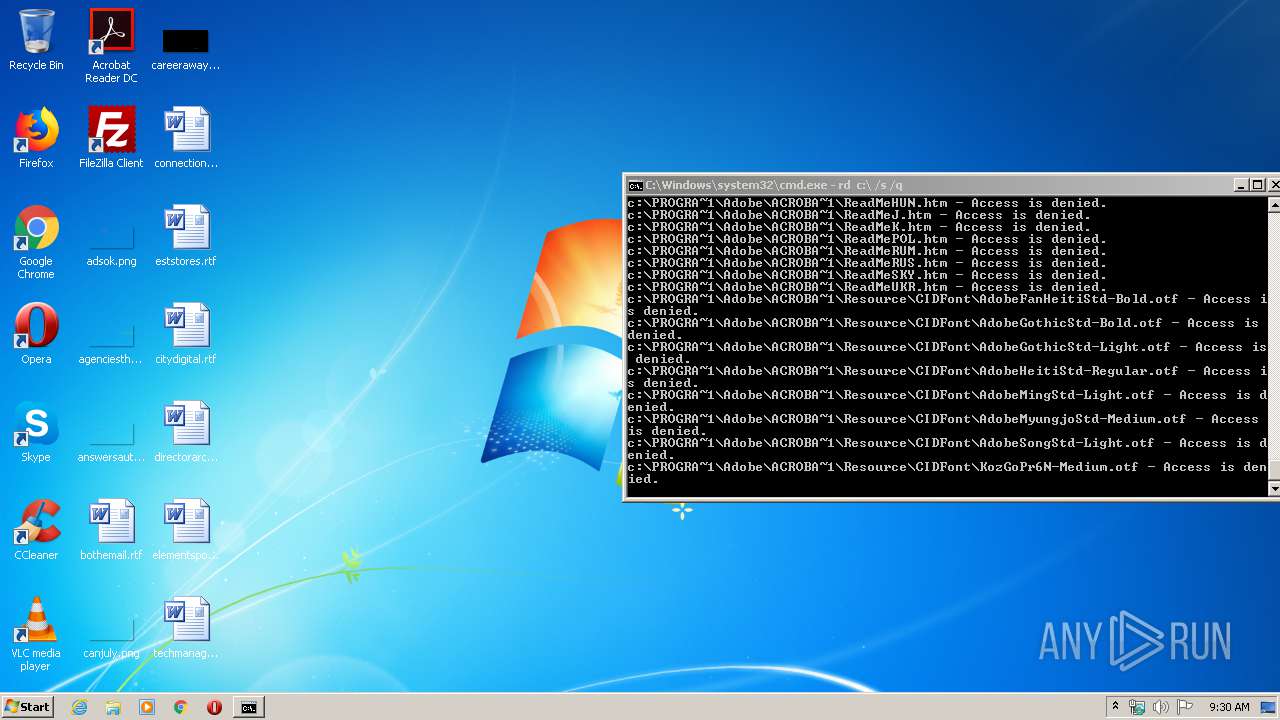The width and height of the screenshot is (1280, 720).
Task: Open media player taskbar icon
Action: pos(147,707)
